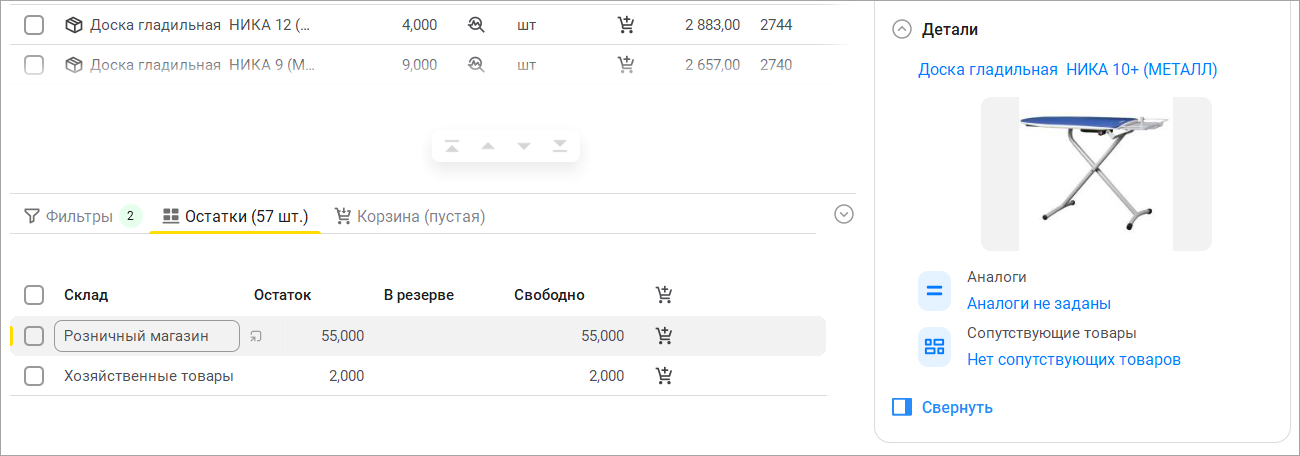Click the Свернуть panel button
The image size is (1300, 456).
click(x=942, y=407)
